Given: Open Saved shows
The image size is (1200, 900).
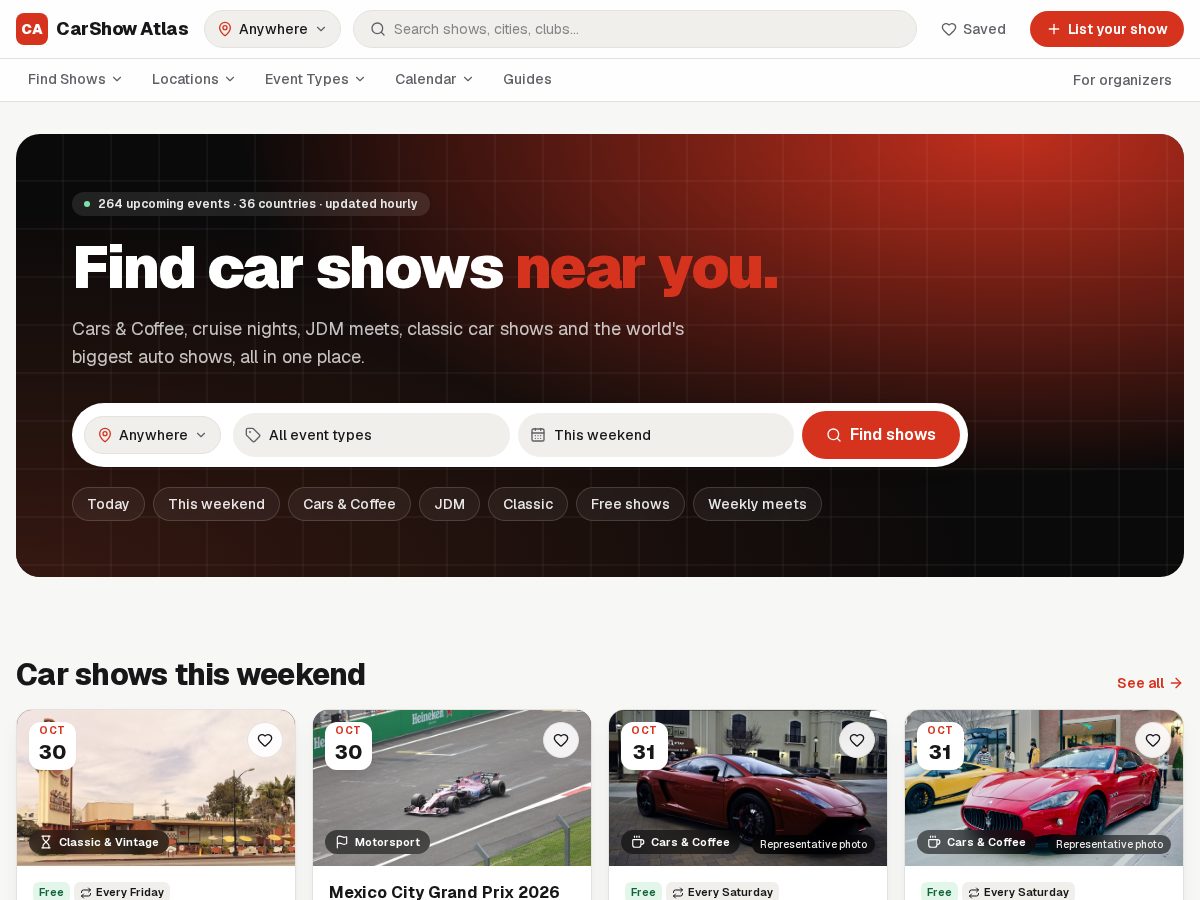Looking at the screenshot, I should pos(973,29).
